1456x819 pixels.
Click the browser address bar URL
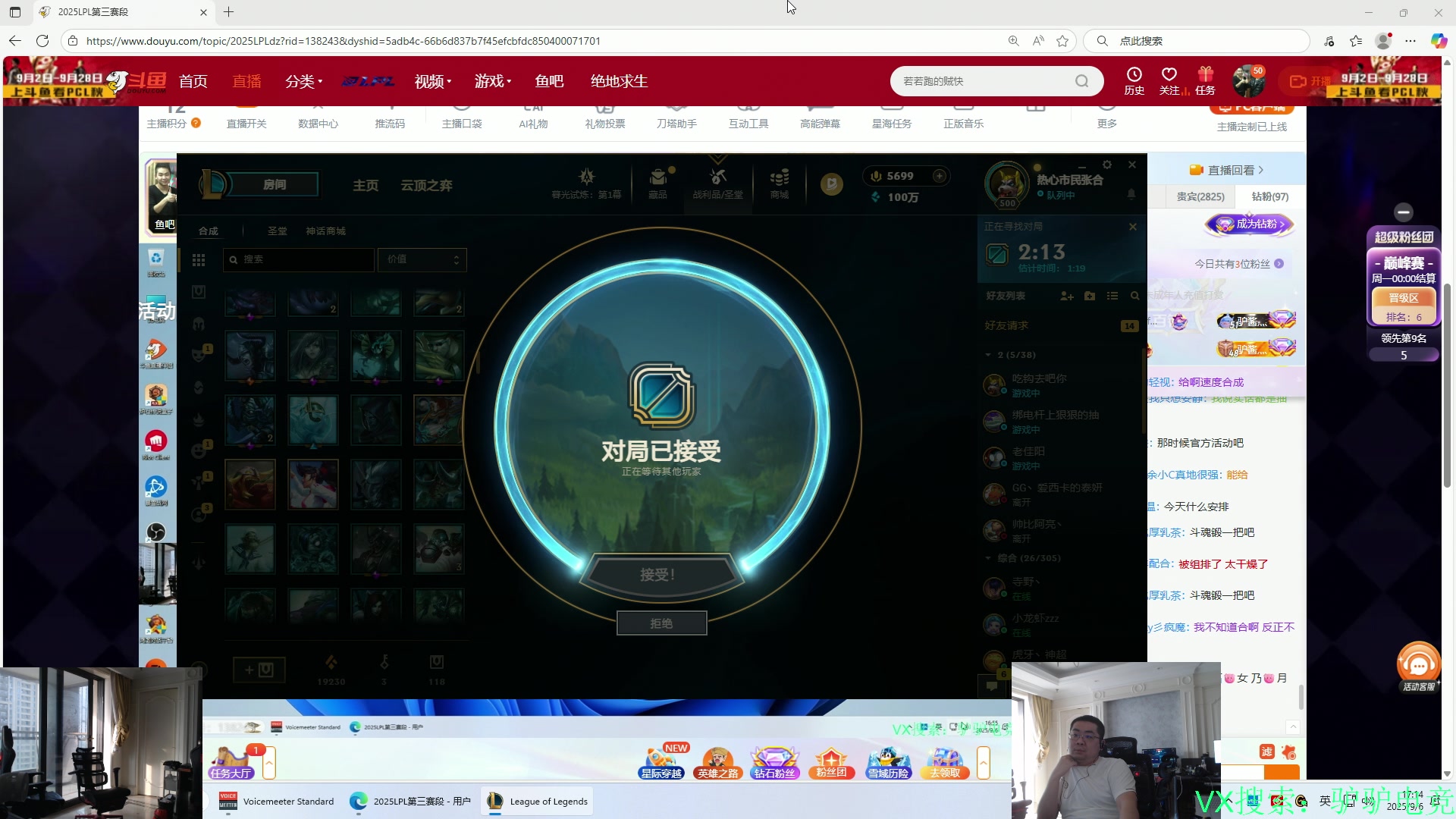(x=343, y=41)
